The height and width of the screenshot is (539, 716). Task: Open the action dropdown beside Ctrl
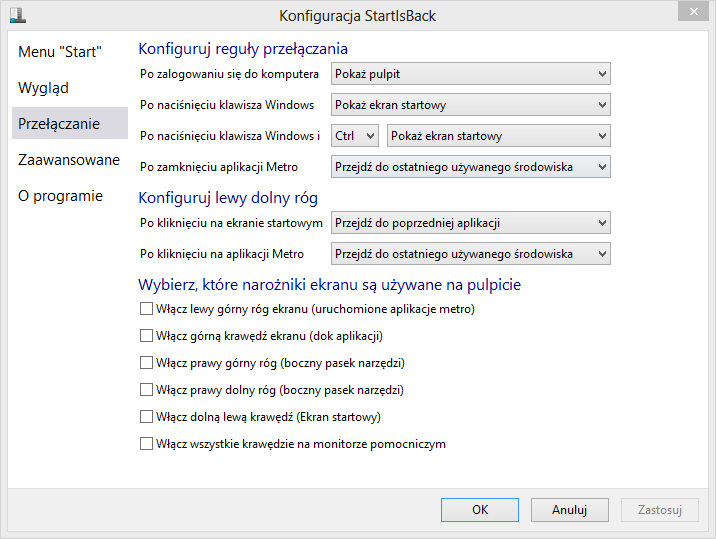coord(499,136)
